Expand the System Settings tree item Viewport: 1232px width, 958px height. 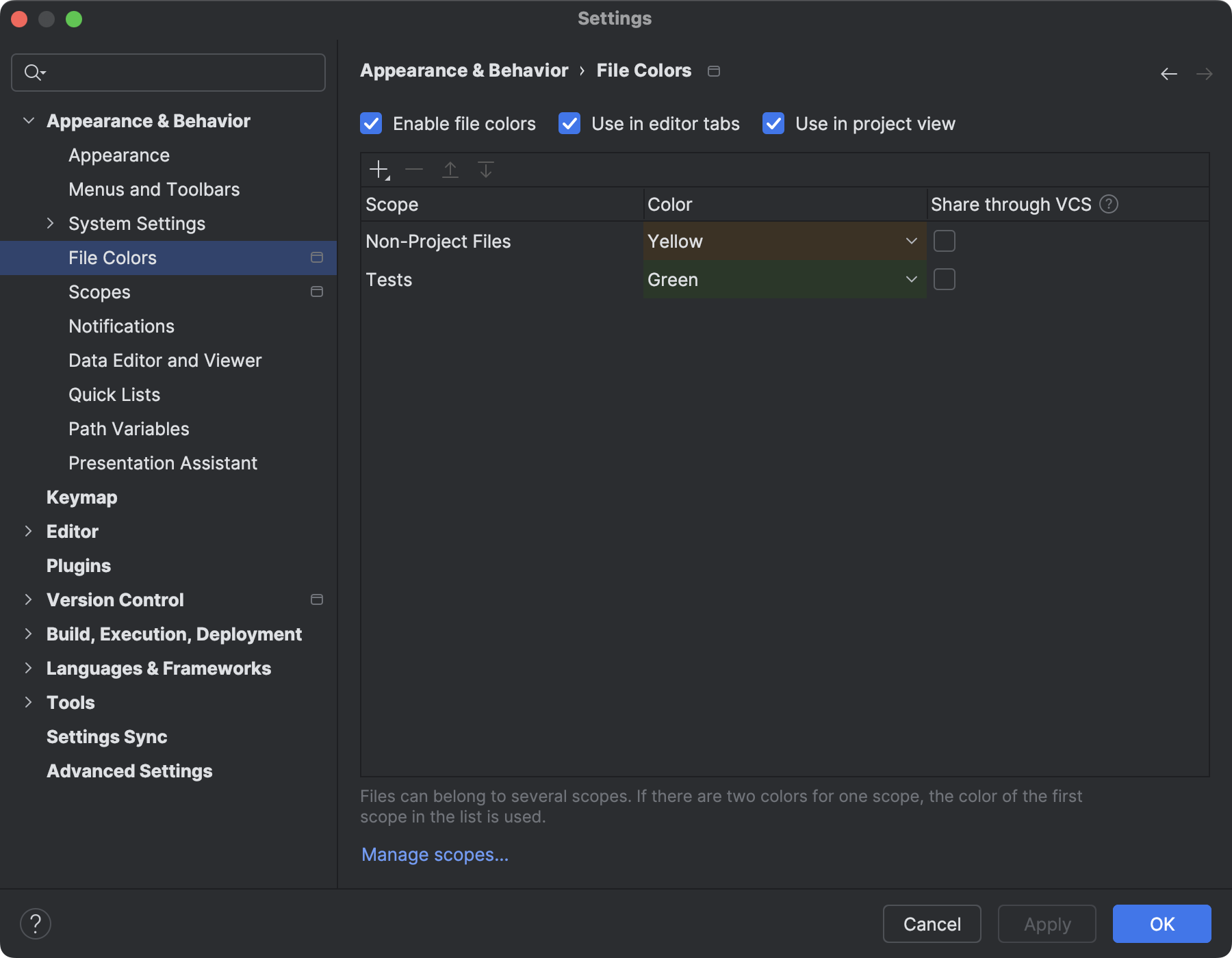pos(50,223)
